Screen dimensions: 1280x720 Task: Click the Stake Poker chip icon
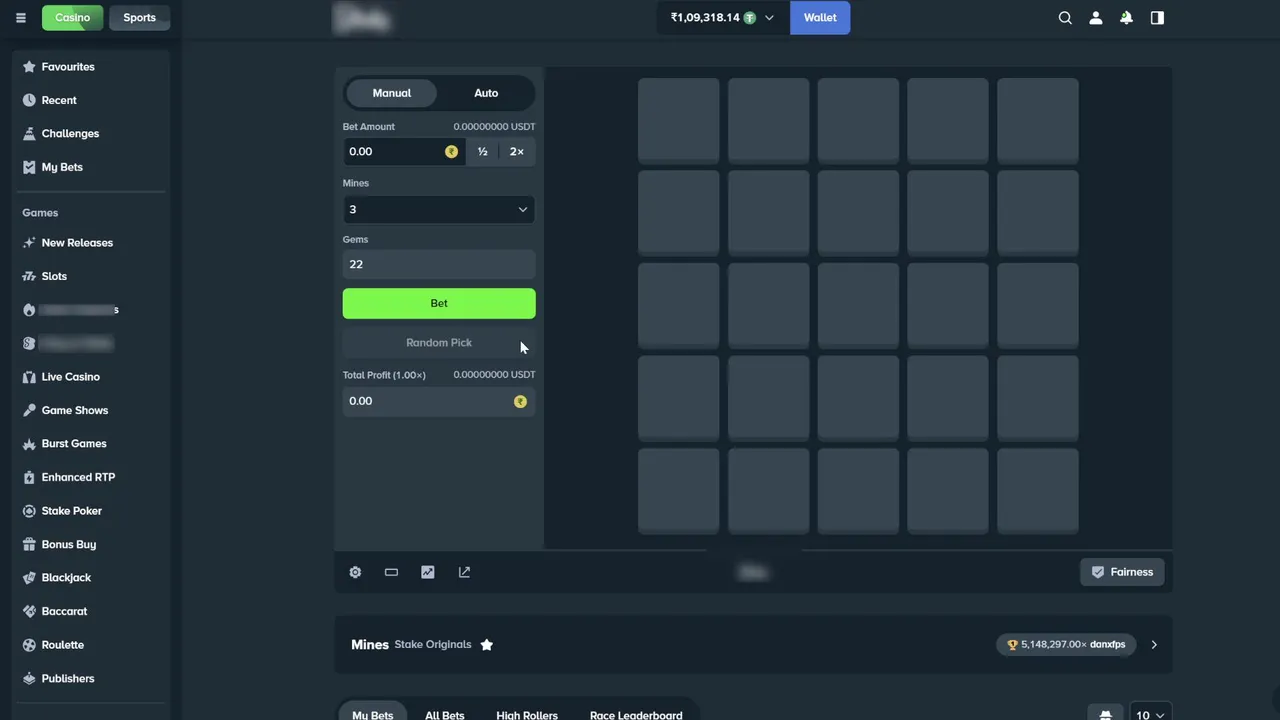[x=29, y=511]
